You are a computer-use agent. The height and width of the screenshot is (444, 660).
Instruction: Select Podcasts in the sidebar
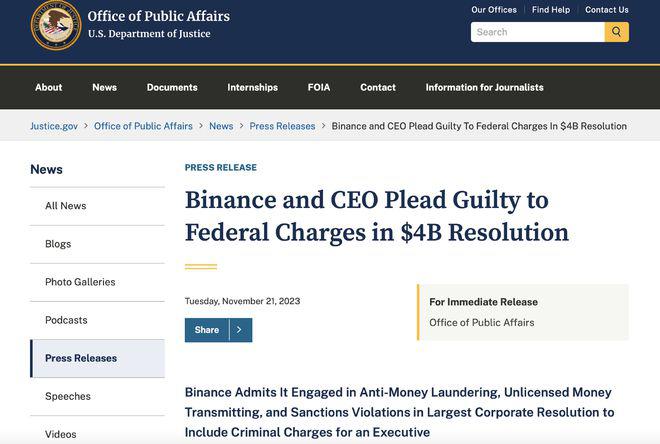coord(66,320)
